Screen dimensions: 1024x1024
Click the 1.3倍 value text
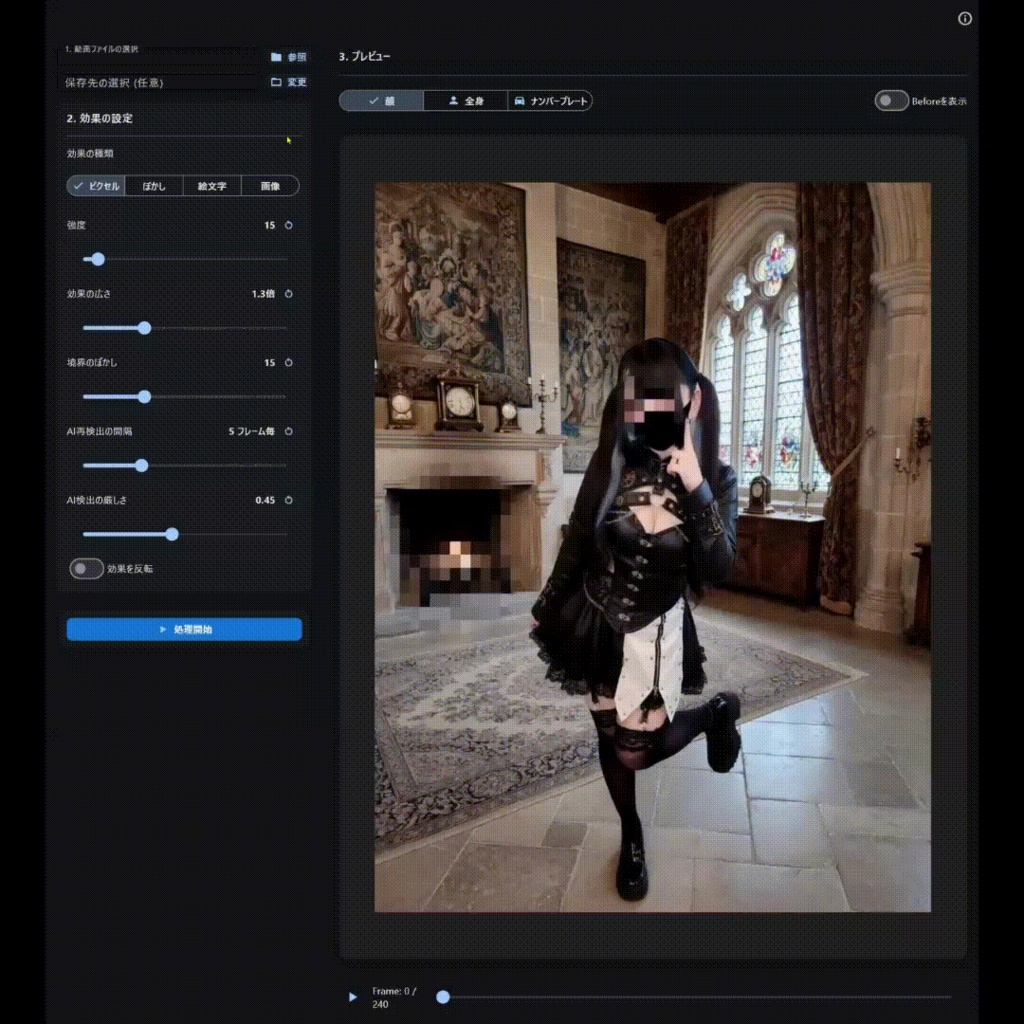pos(263,294)
